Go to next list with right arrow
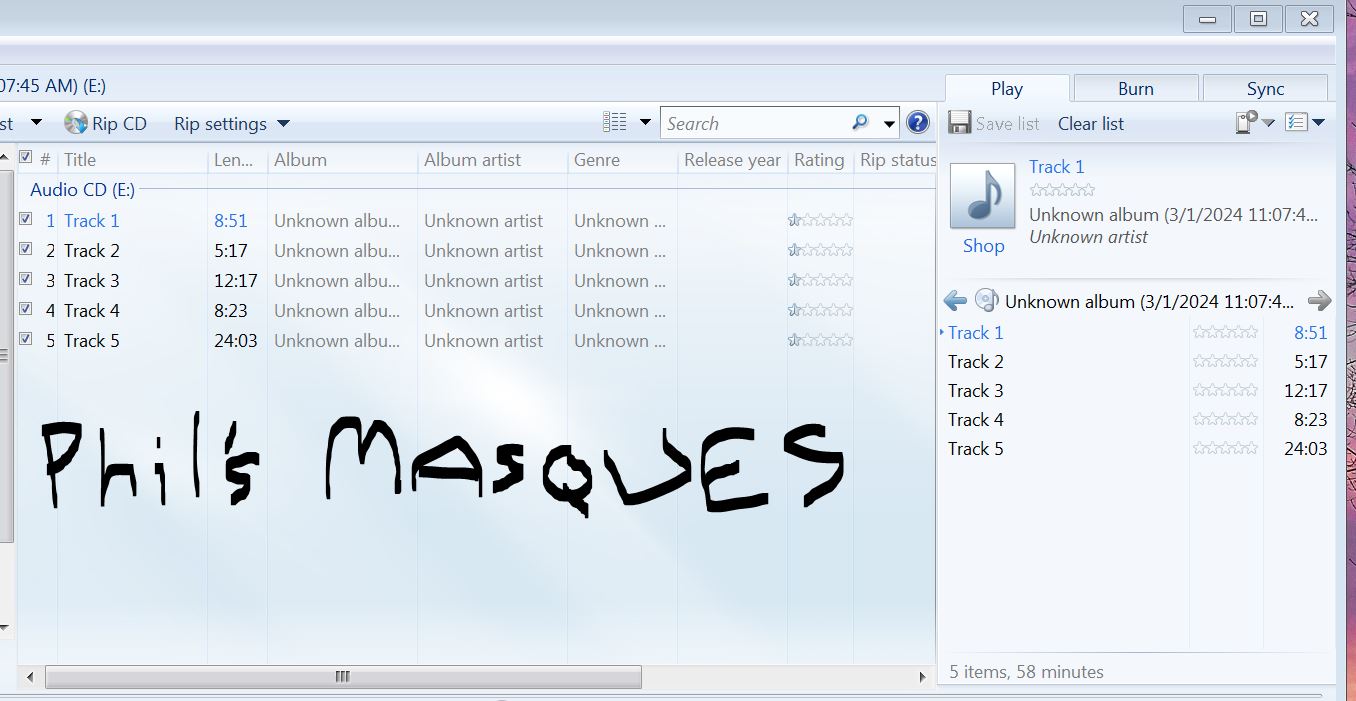The image size is (1356, 701). (1320, 301)
